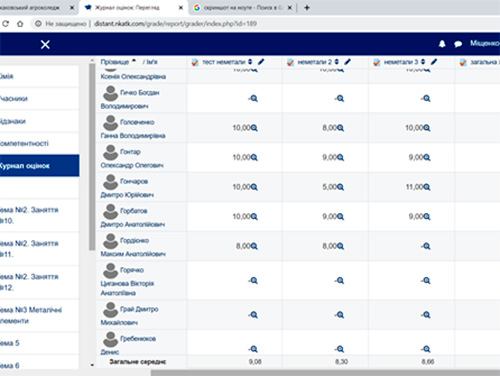Analyze Головченко's 8,00 неметали 2 grade

coord(340,128)
